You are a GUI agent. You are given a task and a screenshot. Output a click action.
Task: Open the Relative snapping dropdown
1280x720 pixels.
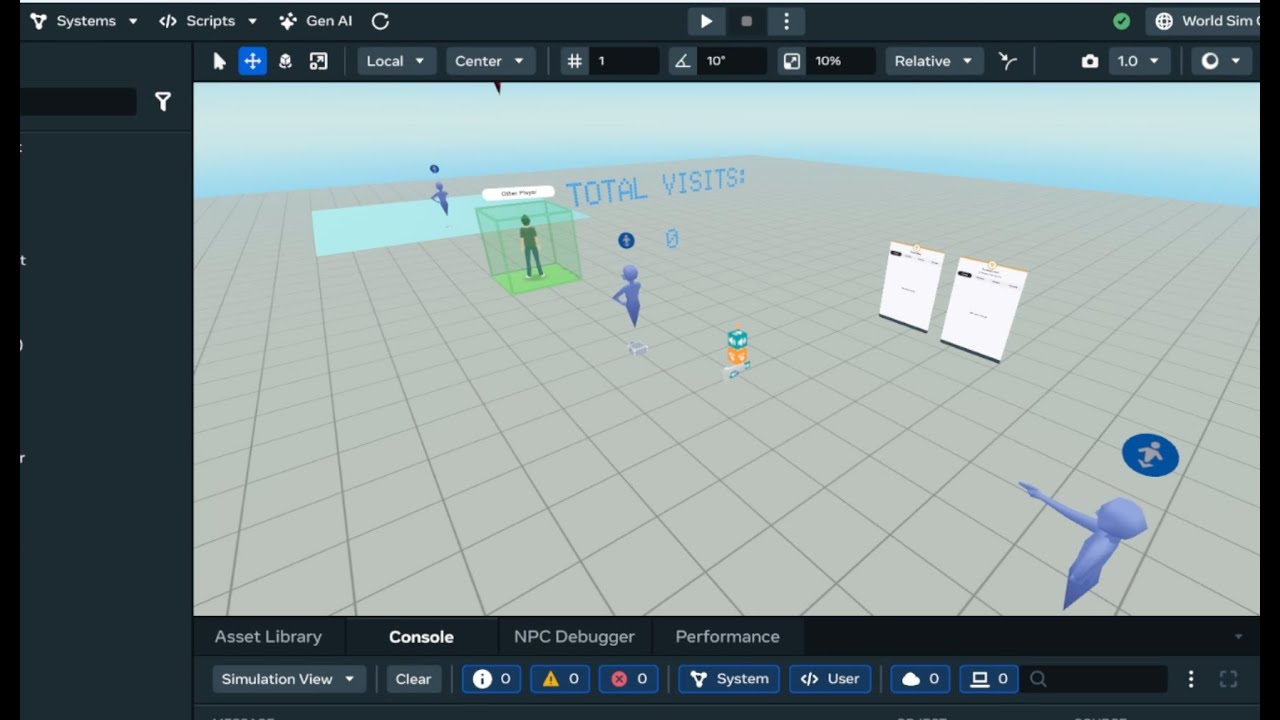934,61
